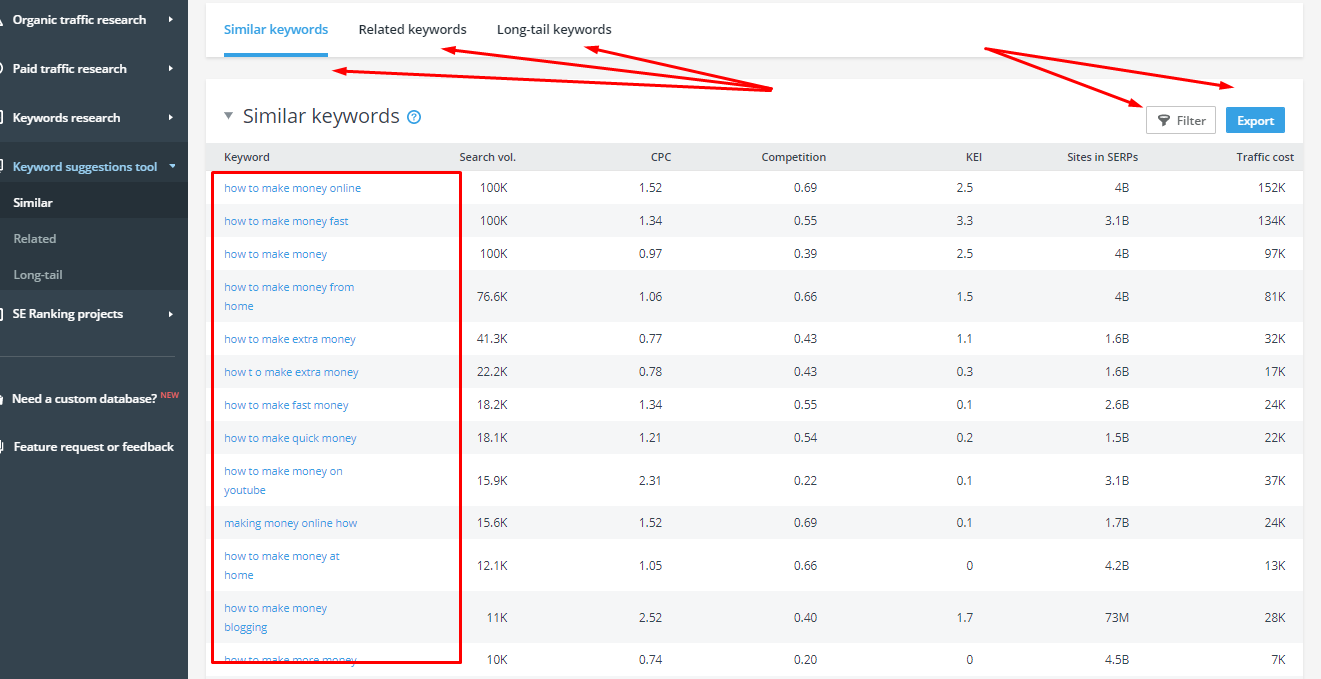Select Similar in the sidebar submenu

(35, 202)
